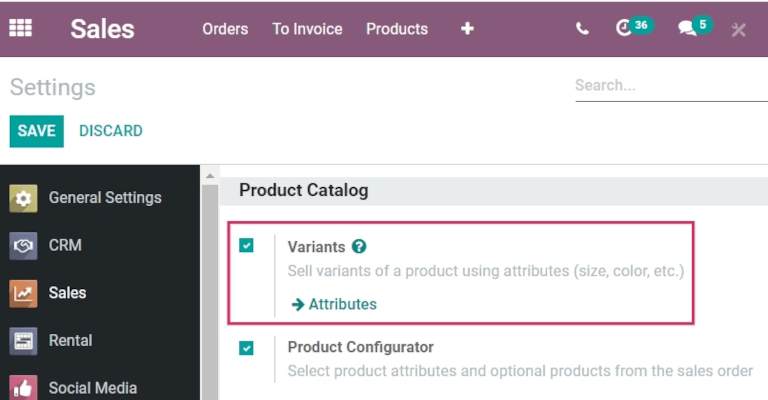Viewport: 768px width, 400px height.
Task: Click the sidebar scrollbar up arrow
Action: coord(210,176)
